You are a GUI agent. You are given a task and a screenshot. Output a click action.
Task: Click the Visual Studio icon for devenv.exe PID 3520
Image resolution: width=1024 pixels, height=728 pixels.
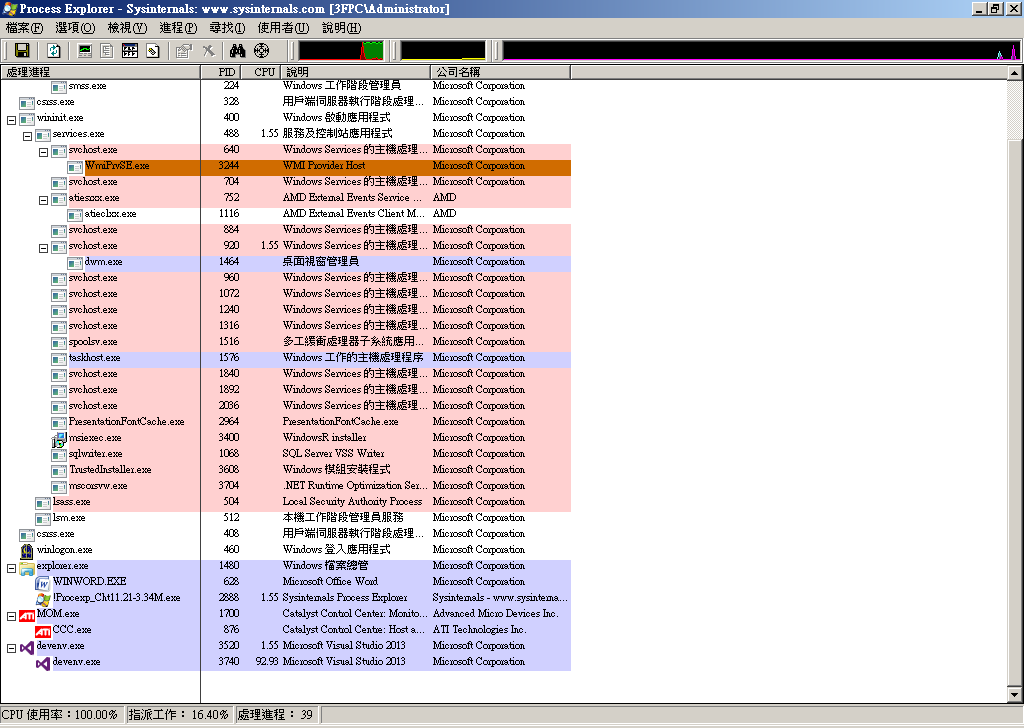point(27,646)
